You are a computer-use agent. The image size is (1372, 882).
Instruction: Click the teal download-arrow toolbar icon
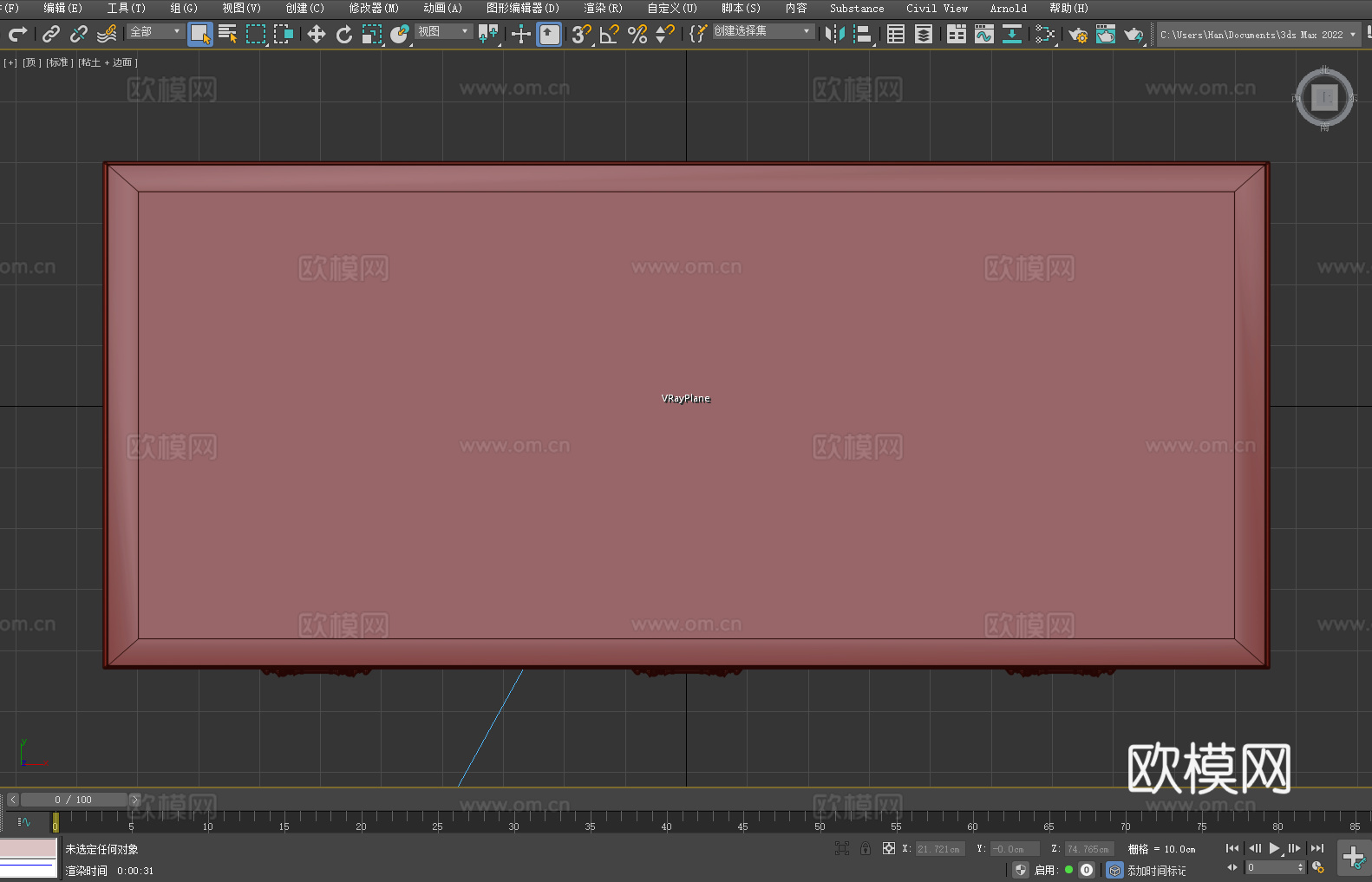coord(1012,34)
